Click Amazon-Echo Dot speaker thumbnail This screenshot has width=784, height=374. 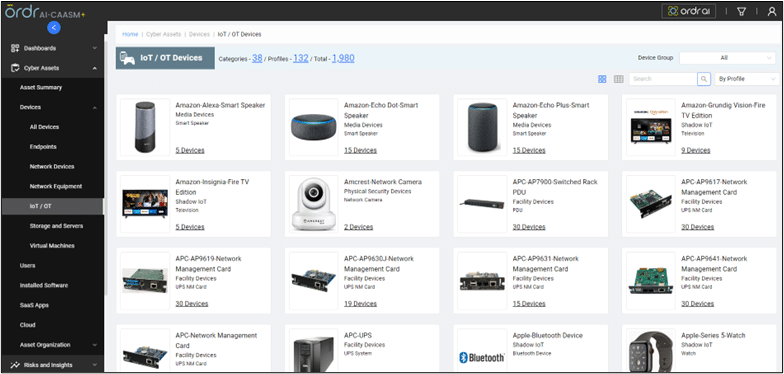click(x=314, y=128)
